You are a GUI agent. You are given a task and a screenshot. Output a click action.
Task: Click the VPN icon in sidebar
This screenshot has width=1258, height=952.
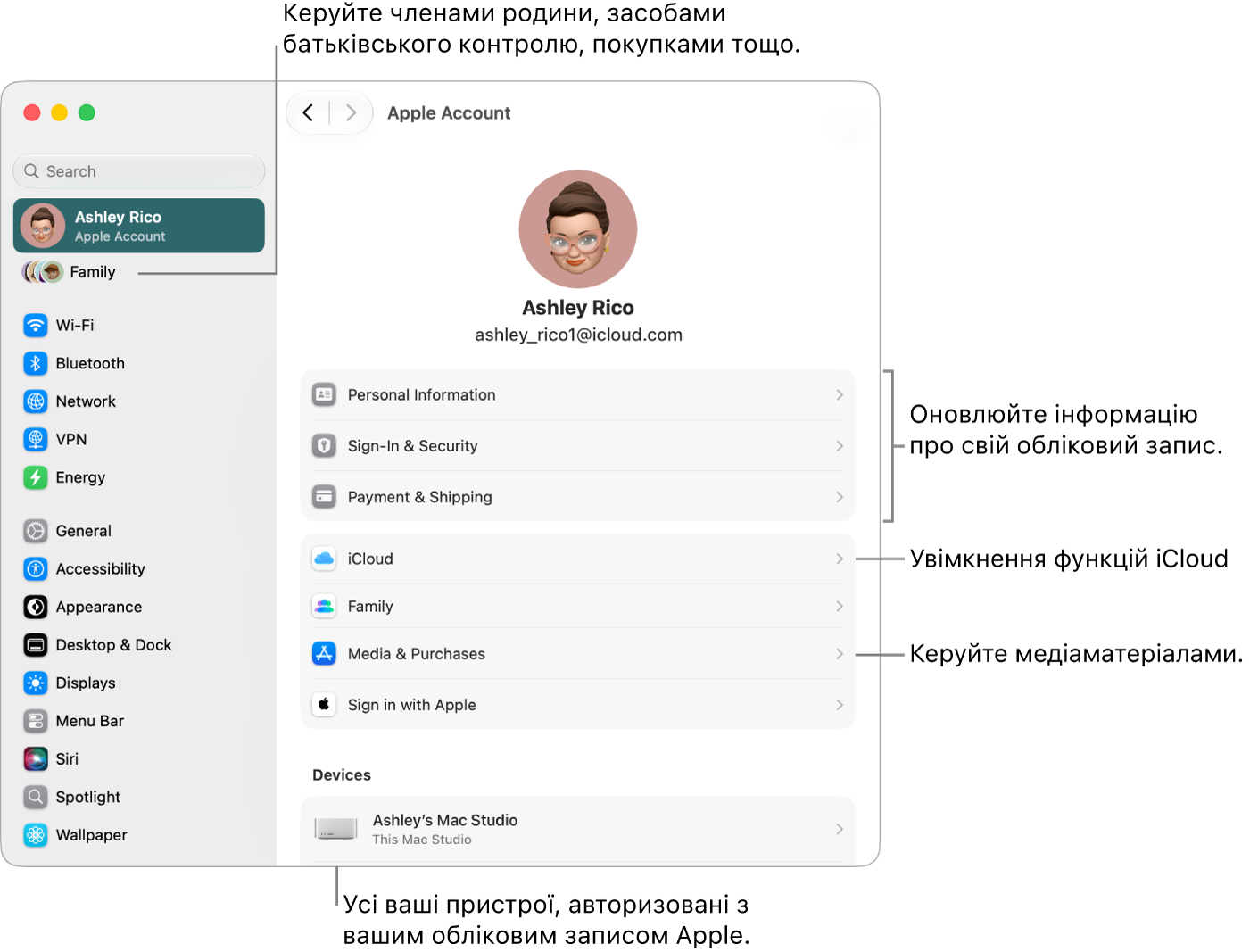[36, 439]
